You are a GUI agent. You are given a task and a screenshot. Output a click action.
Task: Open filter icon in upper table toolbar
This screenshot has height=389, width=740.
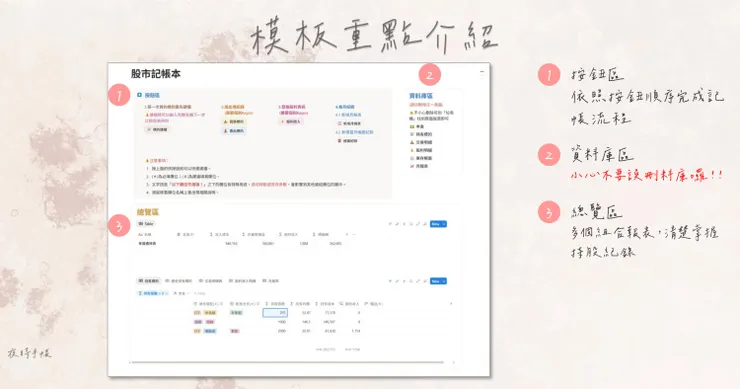pyautogui.click(x=390, y=224)
